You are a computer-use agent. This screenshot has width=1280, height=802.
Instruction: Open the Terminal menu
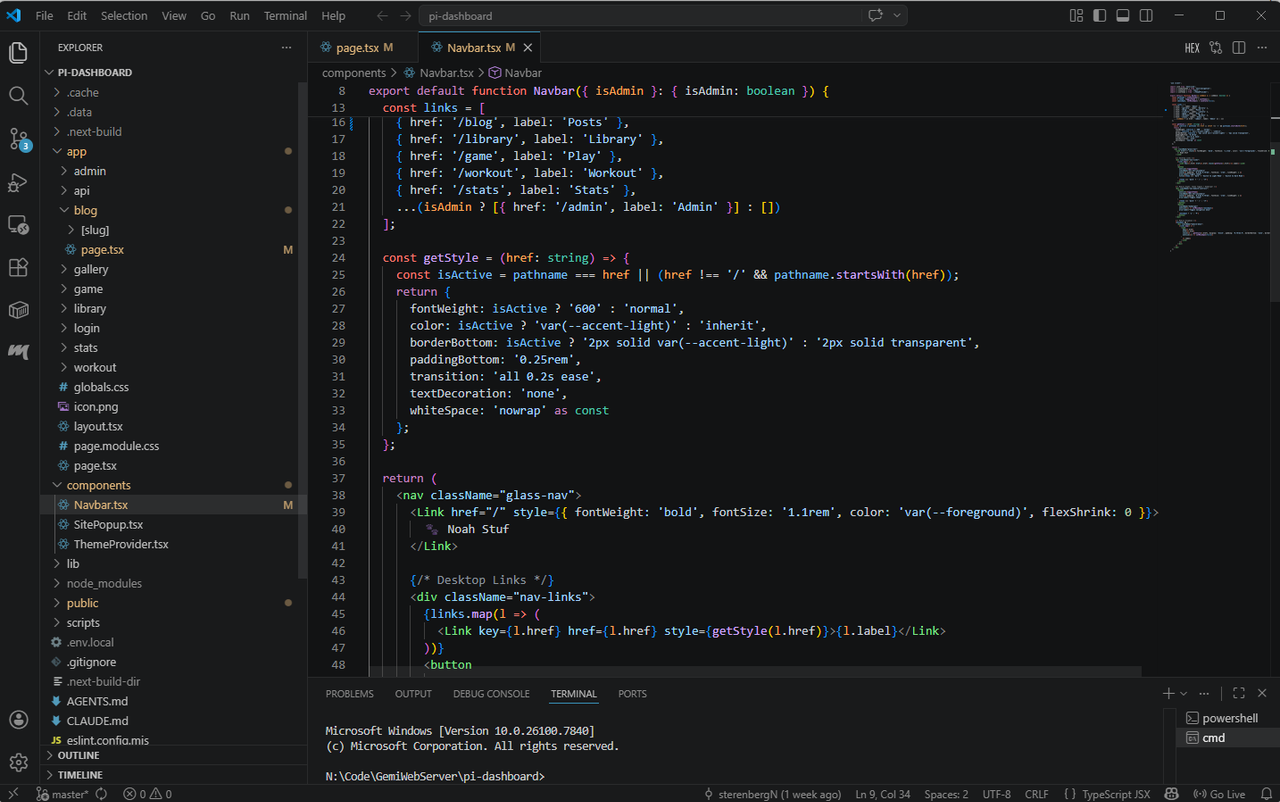pyautogui.click(x=285, y=16)
